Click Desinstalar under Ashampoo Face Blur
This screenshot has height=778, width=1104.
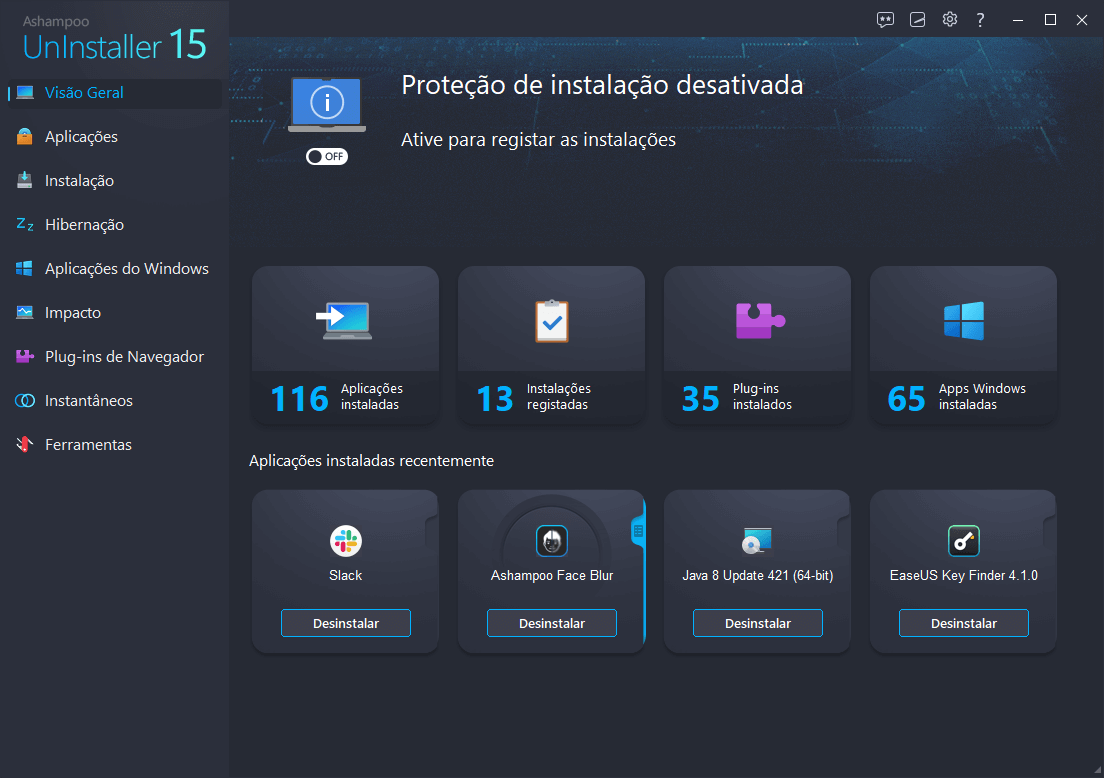[552, 623]
